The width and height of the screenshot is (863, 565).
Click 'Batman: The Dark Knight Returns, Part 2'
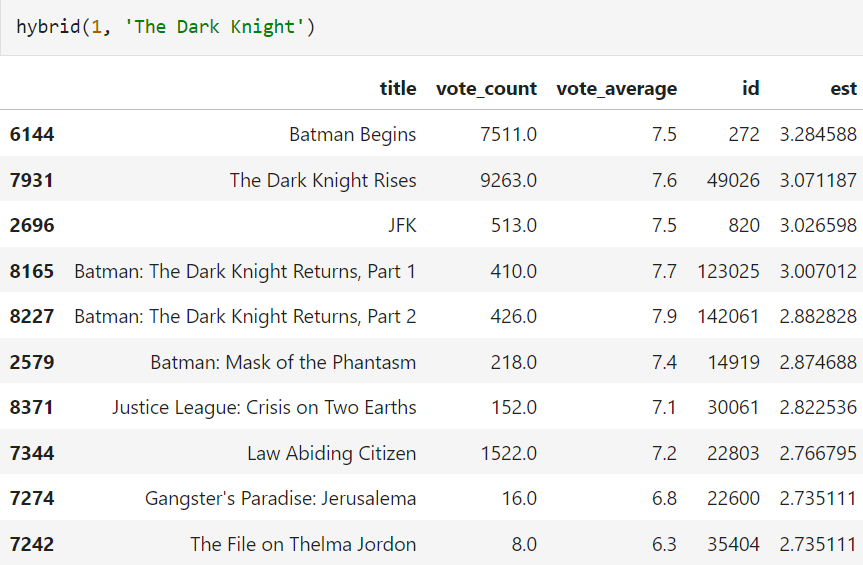point(245,317)
